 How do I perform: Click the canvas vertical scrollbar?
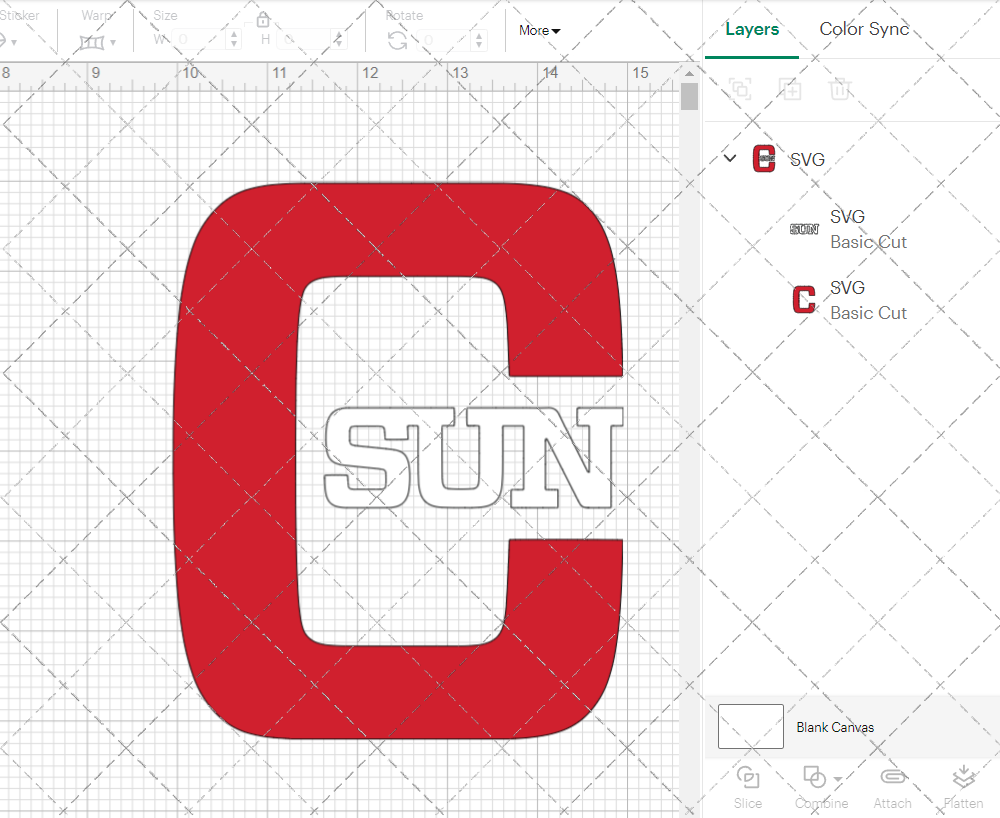pyautogui.click(x=688, y=95)
